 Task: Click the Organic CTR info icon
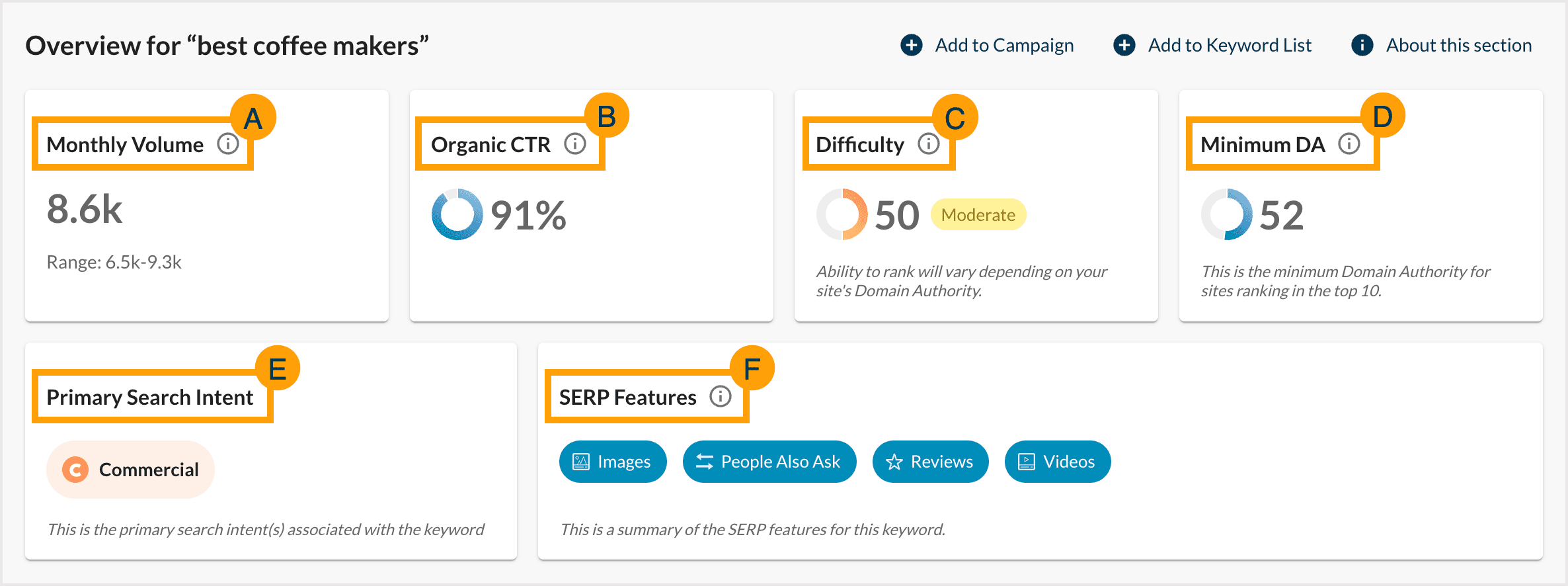574,143
